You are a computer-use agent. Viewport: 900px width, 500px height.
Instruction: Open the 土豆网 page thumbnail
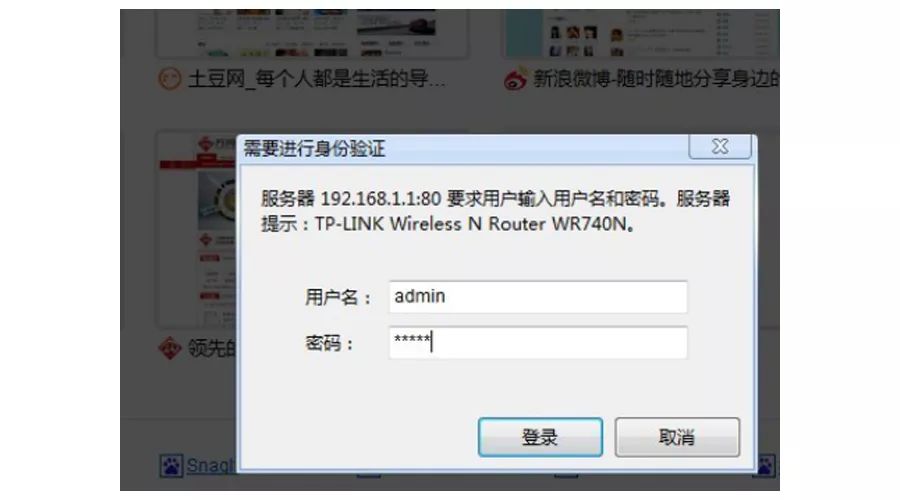point(313,33)
